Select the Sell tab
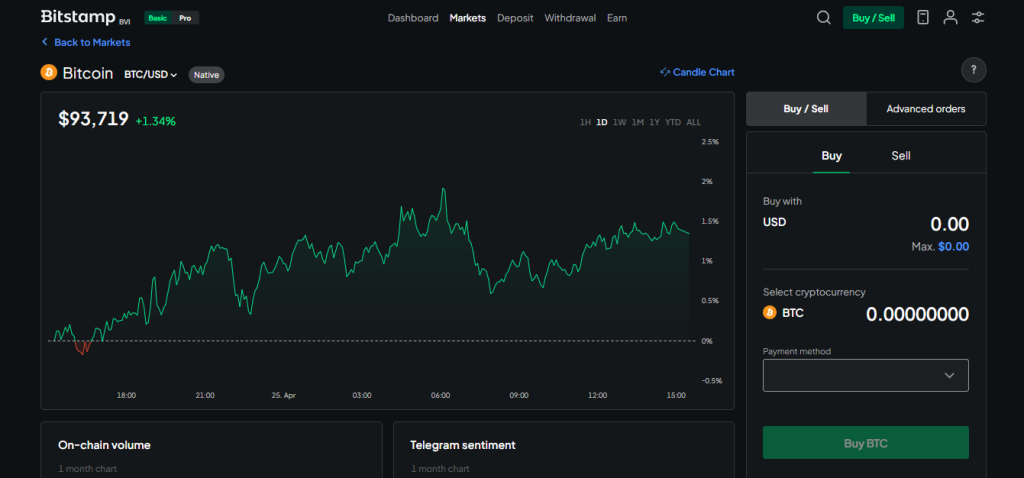The width and height of the screenshot is (1024, 478). coord(901,156)
